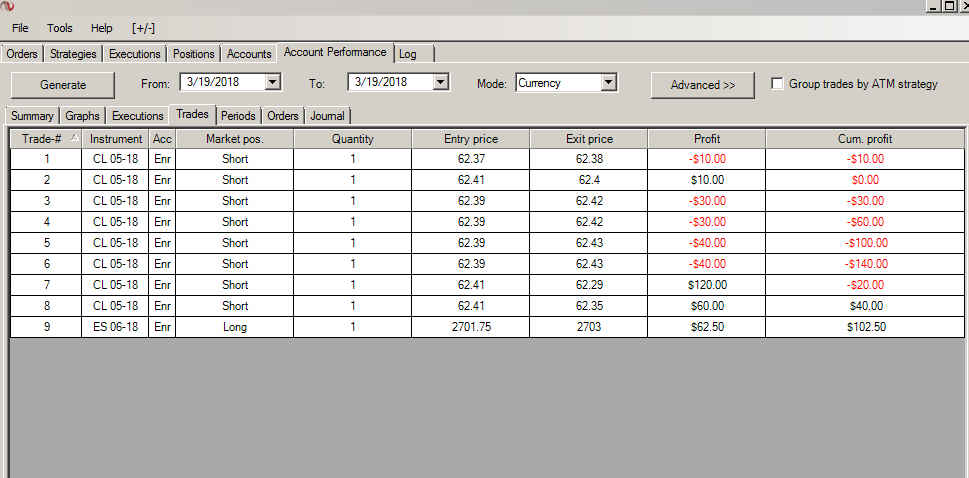Open the Journal sub-tab

328,116
